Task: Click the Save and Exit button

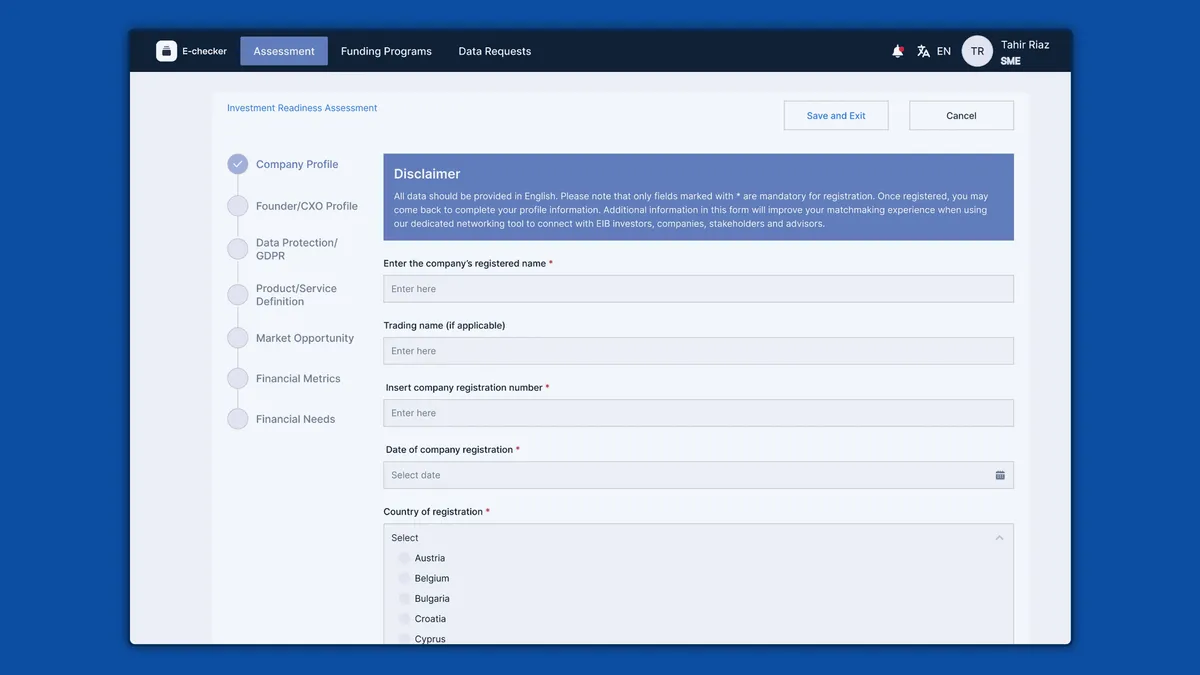Action: 836,116
